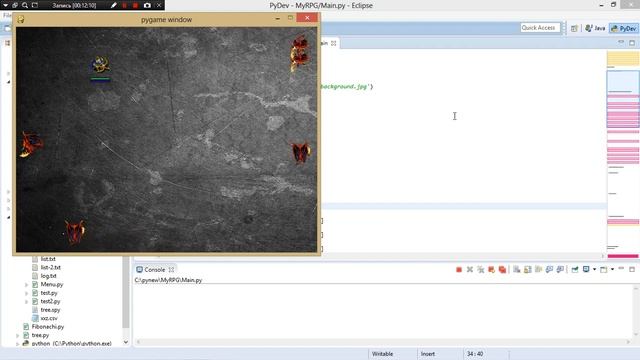Open Display Selected Console dropdown arrow
The width and height of the screenshot is (640, 360).
[594, 269]
